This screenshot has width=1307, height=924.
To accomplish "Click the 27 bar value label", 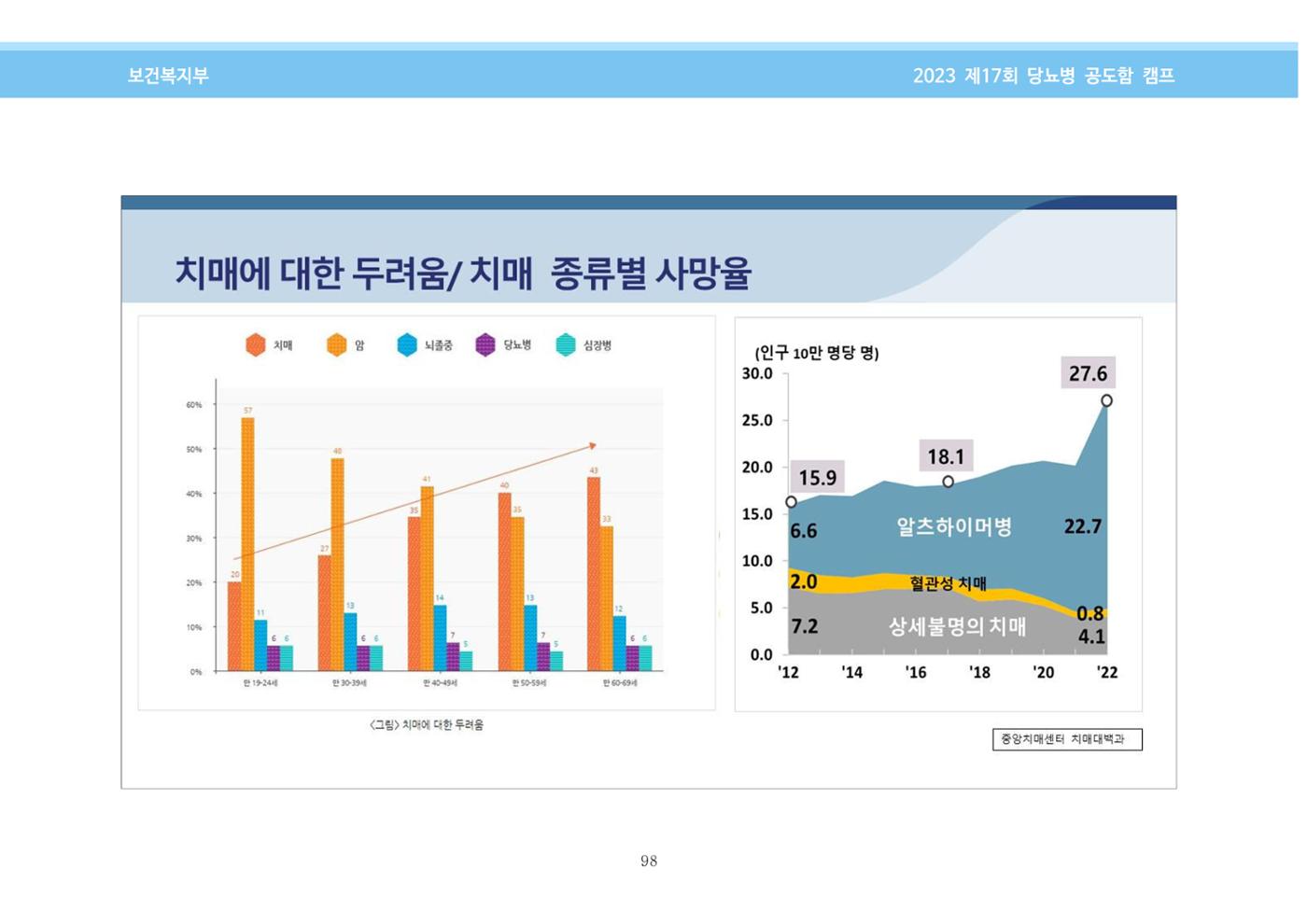I will 325,548.
